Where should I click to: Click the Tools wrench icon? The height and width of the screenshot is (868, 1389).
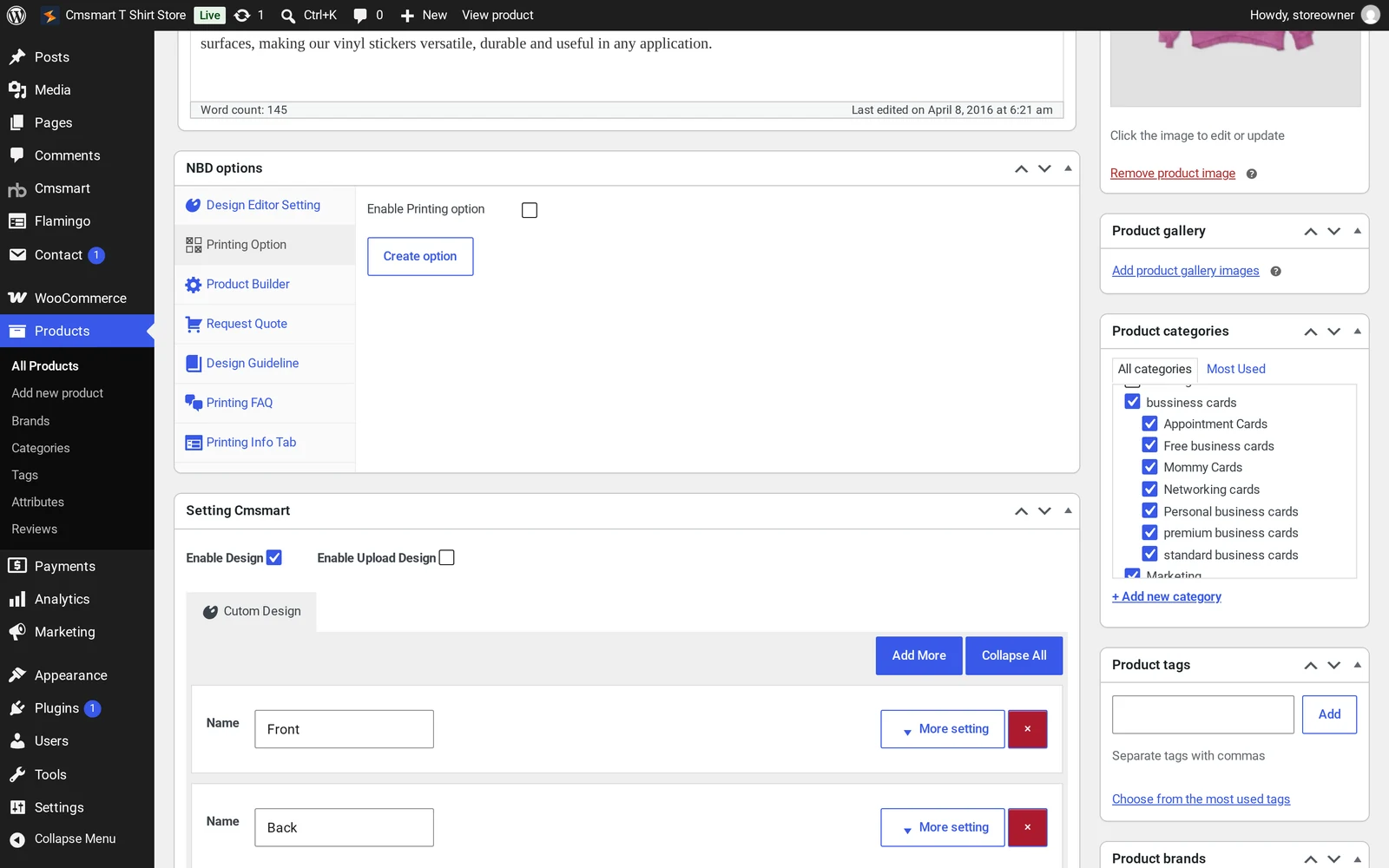click(x=17, y=774)
